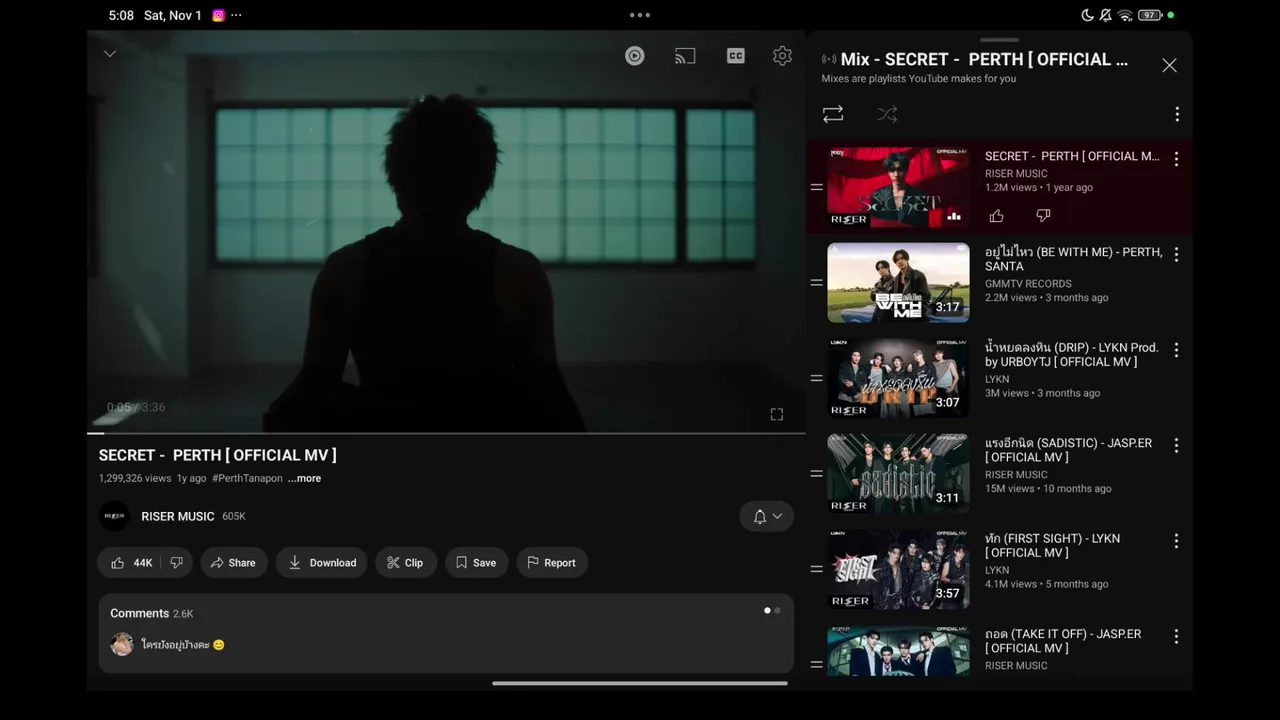Open the Comments section
This screenshot has width=1280, height=720.
click(446, 632)
